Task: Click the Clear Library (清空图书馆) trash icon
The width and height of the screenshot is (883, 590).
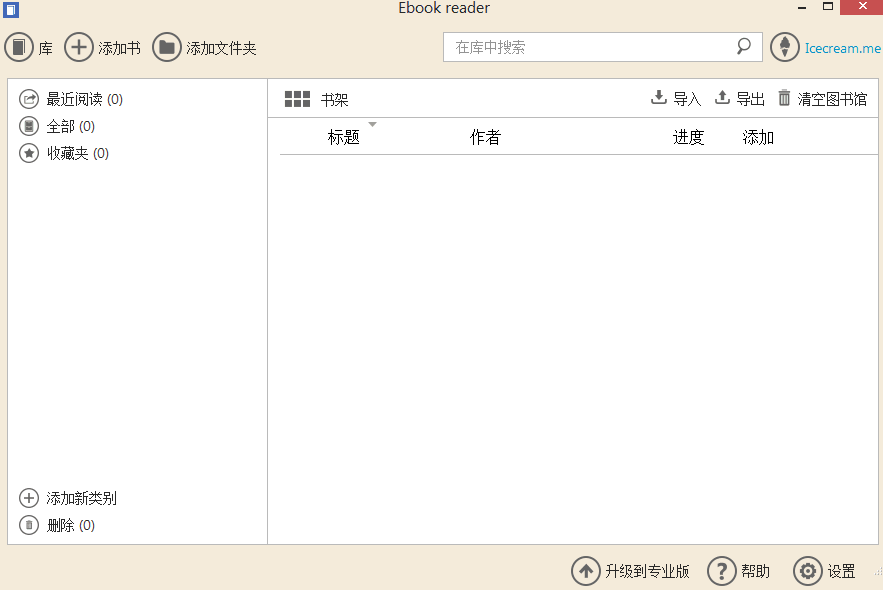Action: (x=786, y=97)
